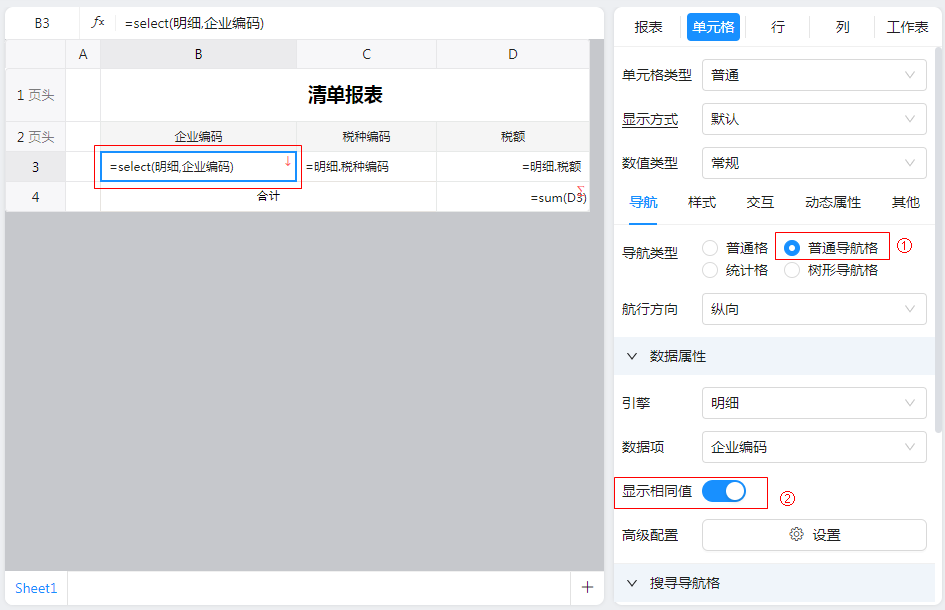Switch to the 报表 tab
945x610 pixels.
tap(648, 27)
